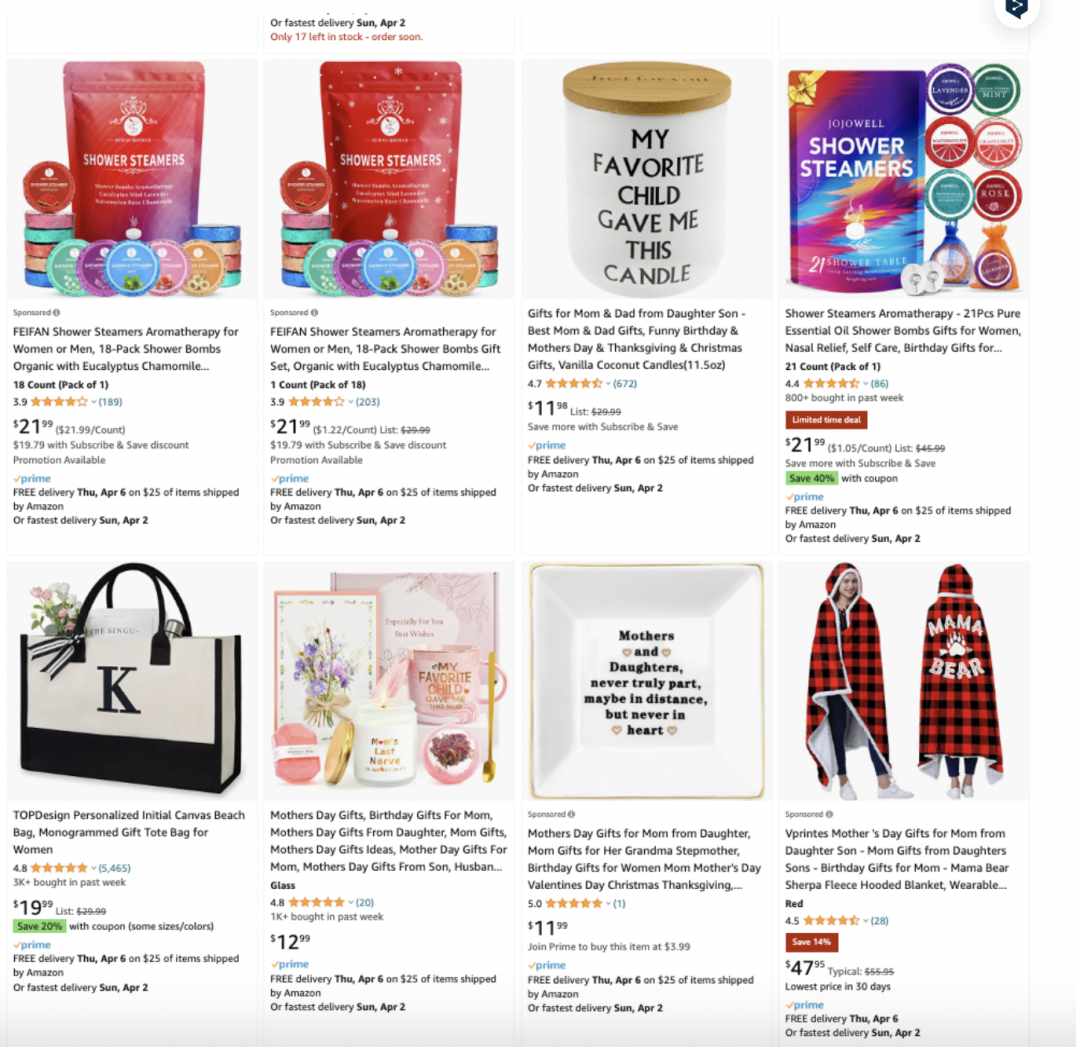Screen dimensions: 1080x1050
Task: Click the Sponsored info icon on Mama Bear blanket
Action: (x=829, y=814)
